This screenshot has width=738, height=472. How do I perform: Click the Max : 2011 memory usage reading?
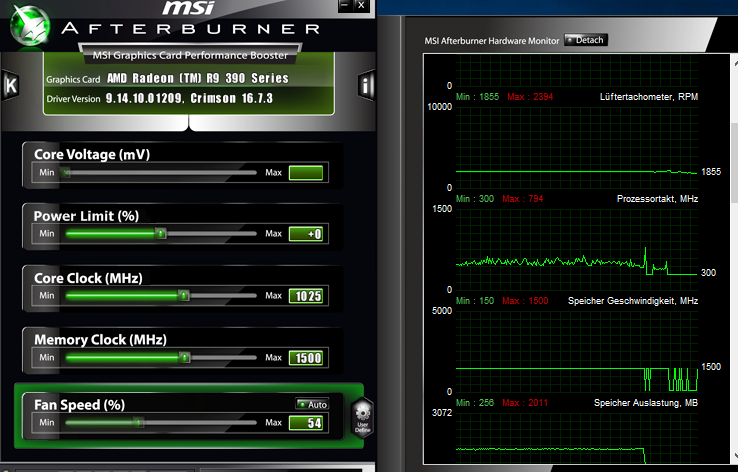point(525,403)
